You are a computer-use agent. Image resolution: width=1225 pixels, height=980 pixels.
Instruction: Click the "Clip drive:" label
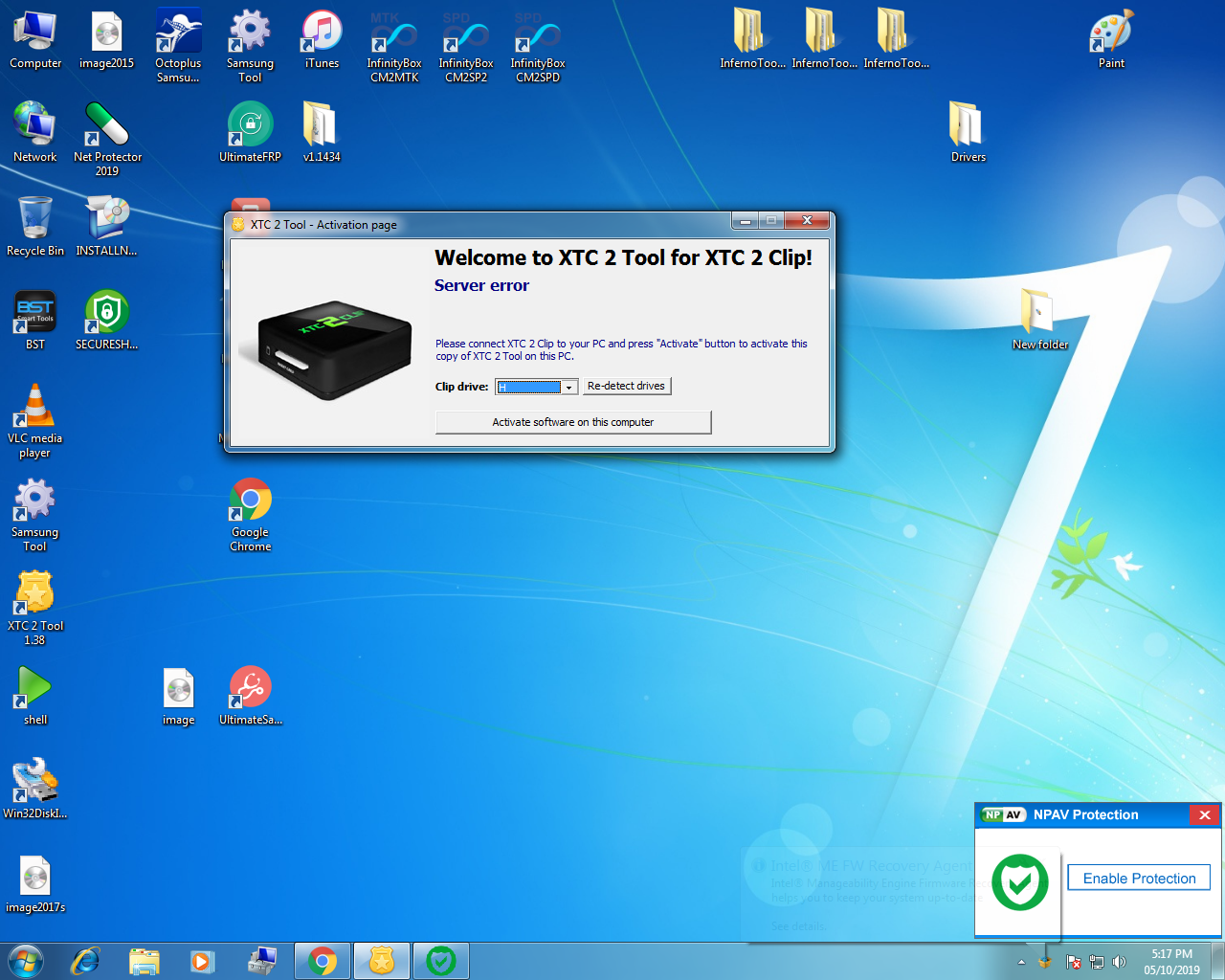point(461,387)
